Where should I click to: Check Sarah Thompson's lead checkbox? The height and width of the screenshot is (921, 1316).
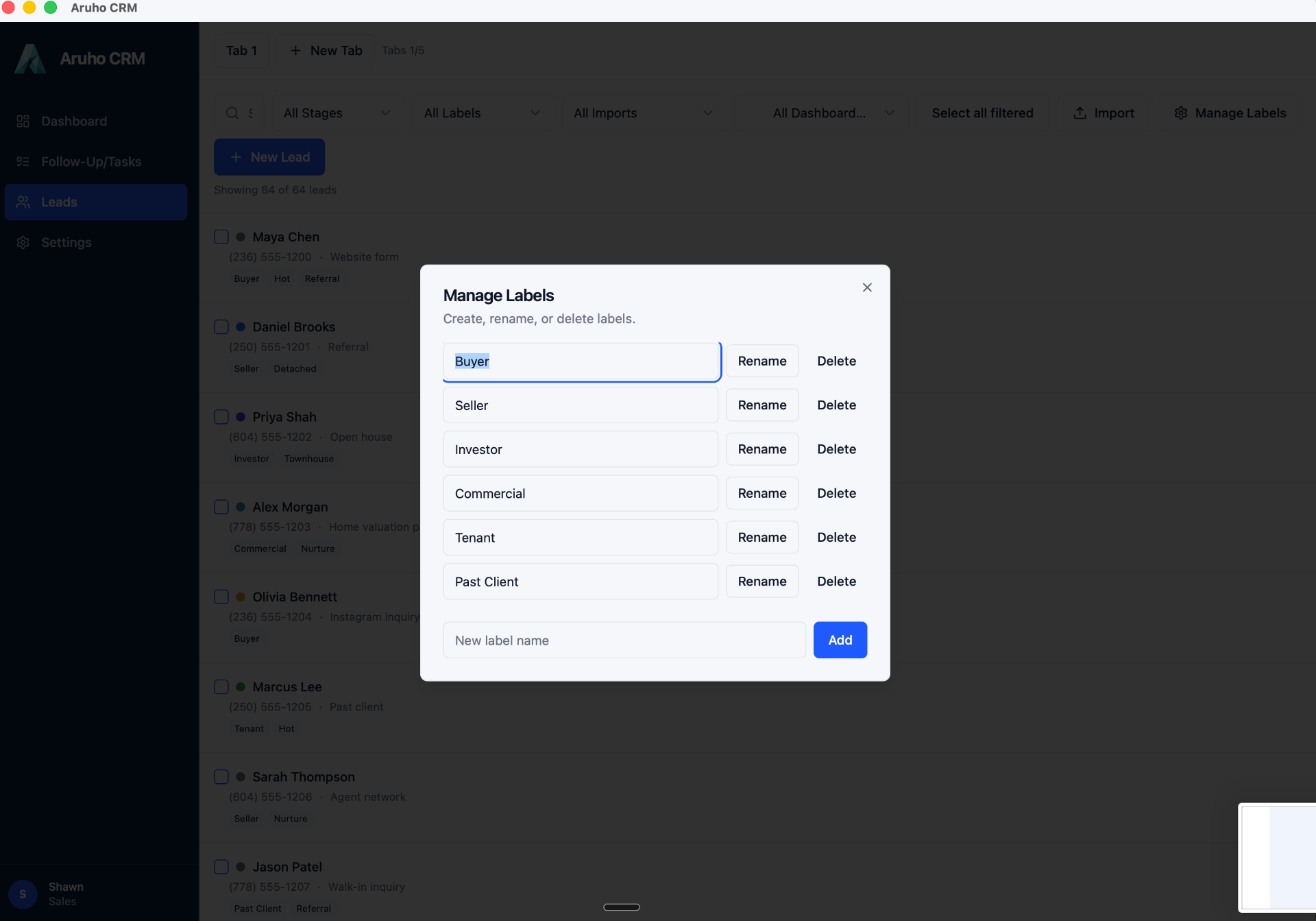coord(221,777)
